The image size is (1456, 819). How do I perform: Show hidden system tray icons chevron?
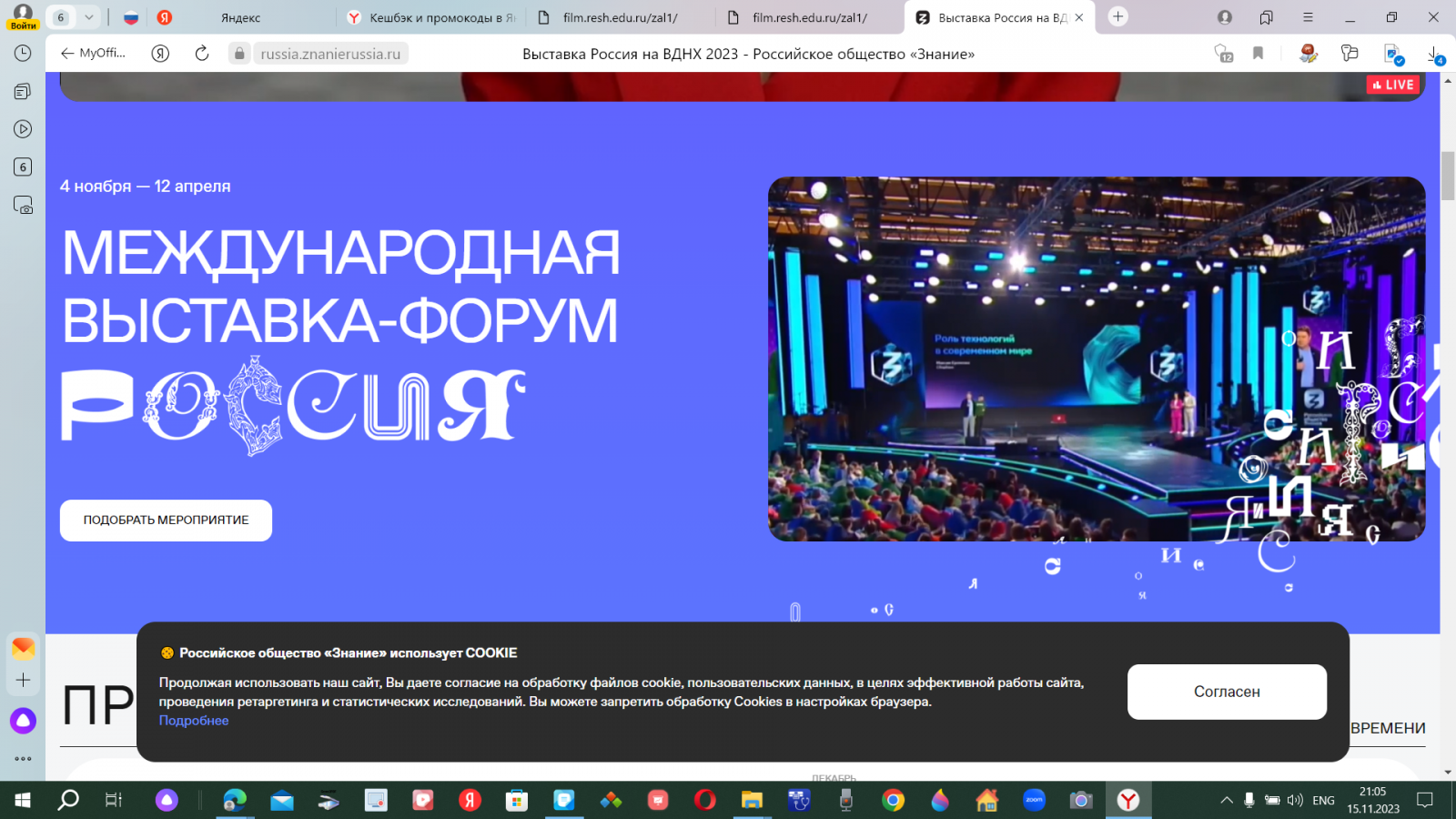click(1226, 801)
